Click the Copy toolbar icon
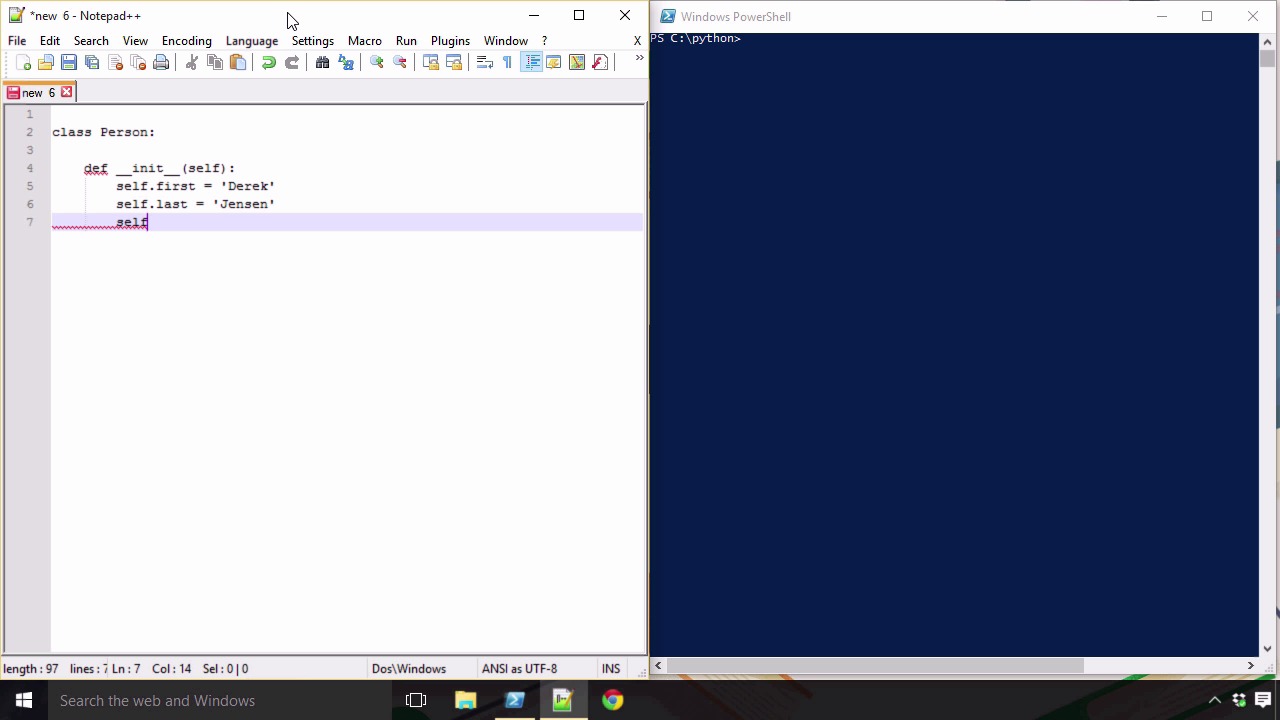Viewport: 1280px width, 720px height. (x=215, y=62)
